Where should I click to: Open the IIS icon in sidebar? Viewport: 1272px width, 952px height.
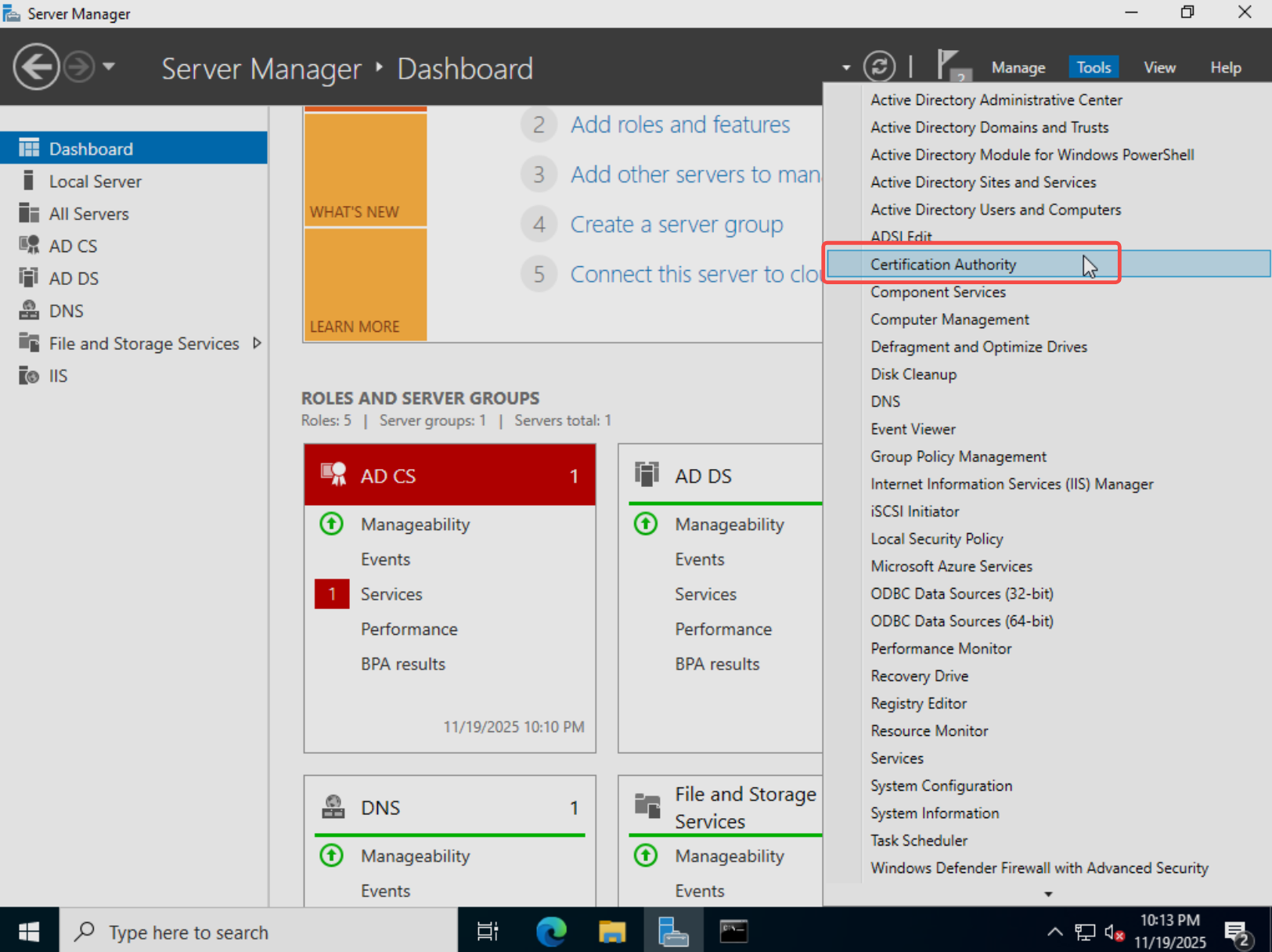click(29, 376)
